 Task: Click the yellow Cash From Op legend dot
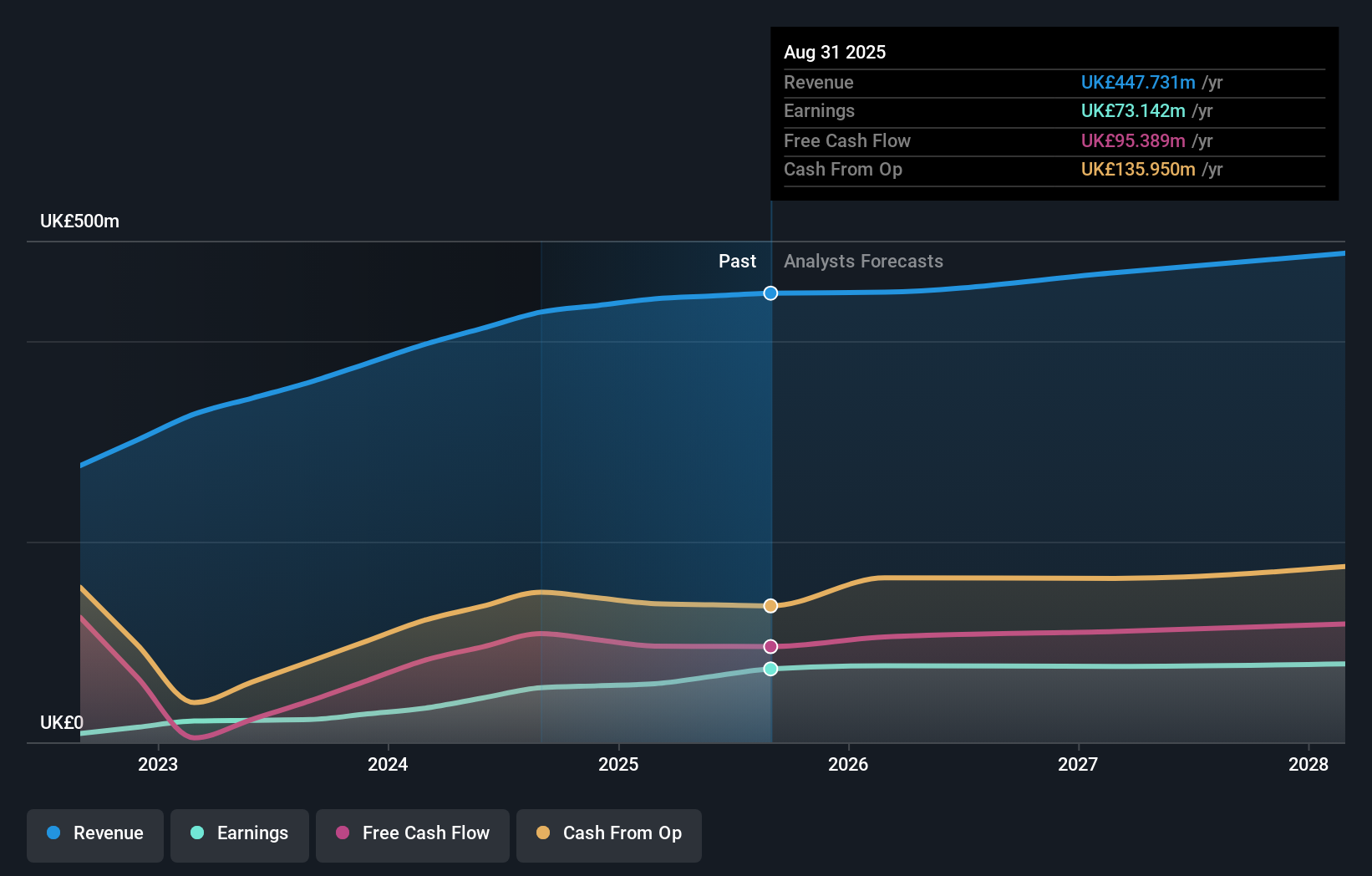click(542, 833)
